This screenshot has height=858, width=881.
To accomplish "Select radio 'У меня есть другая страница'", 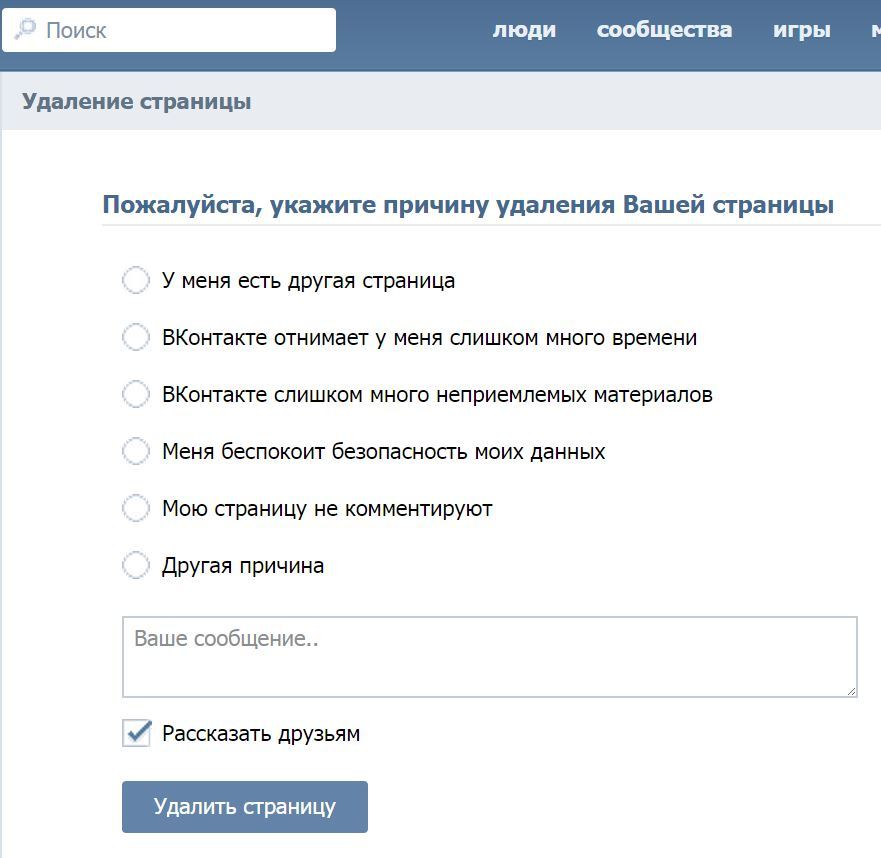I will [x=136, y=280].
